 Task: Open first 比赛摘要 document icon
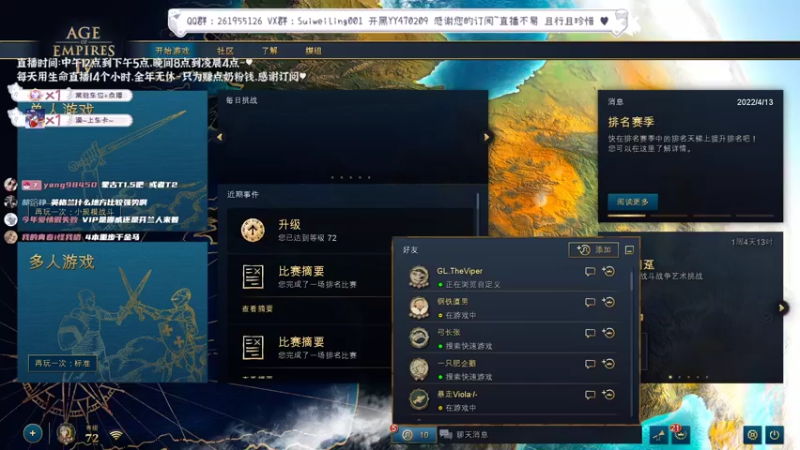[253, 277]
